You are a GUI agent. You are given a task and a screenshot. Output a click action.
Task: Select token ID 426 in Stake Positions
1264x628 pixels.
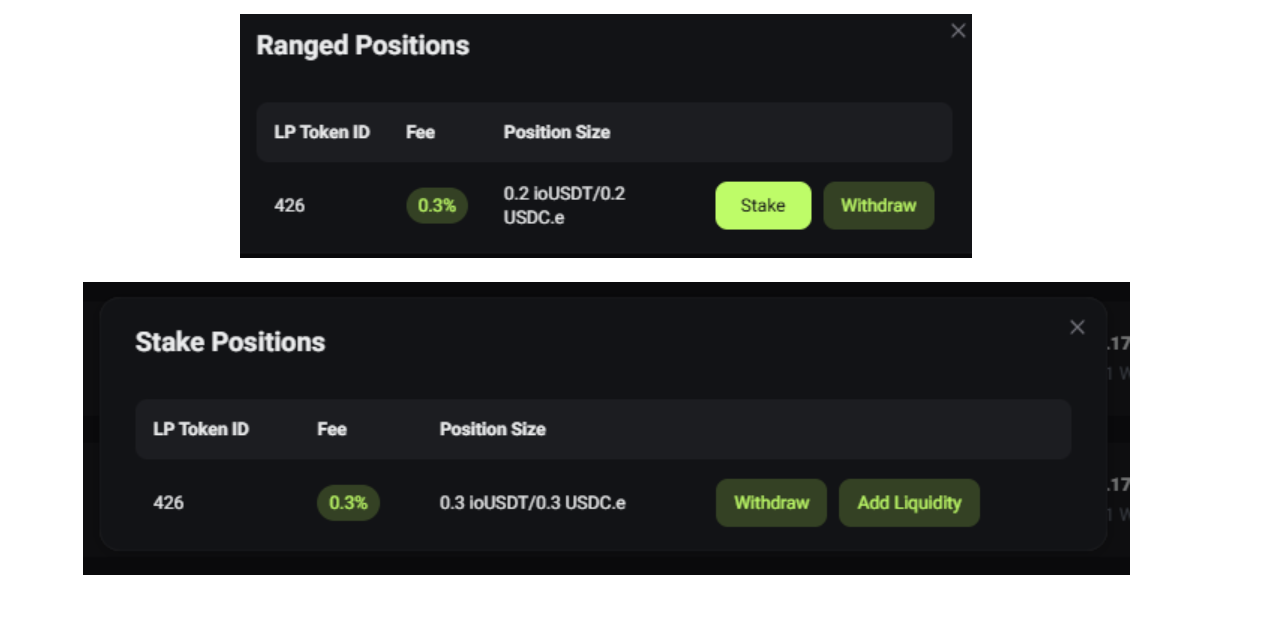169,502
